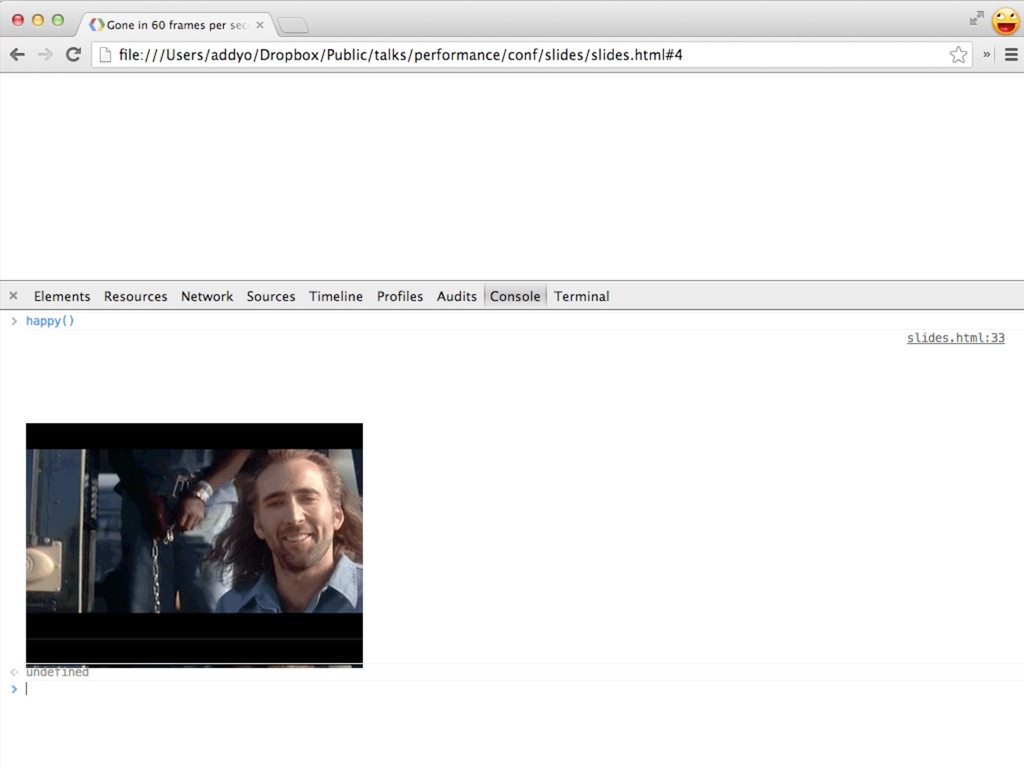
Task: Bookmark this page with the star icon
Action: [958, 55]
